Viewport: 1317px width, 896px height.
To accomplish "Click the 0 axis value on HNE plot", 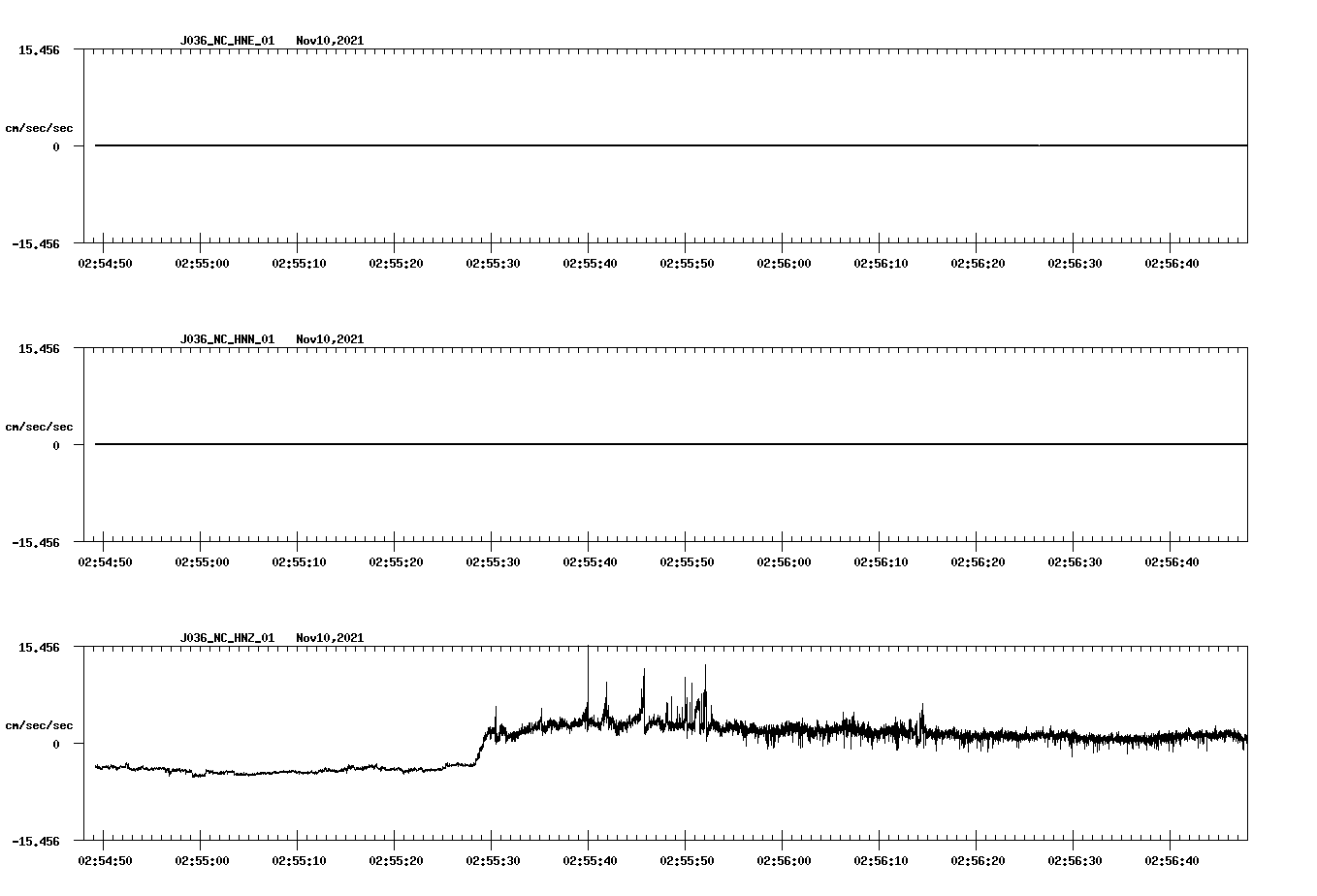I will click(56, 147).
